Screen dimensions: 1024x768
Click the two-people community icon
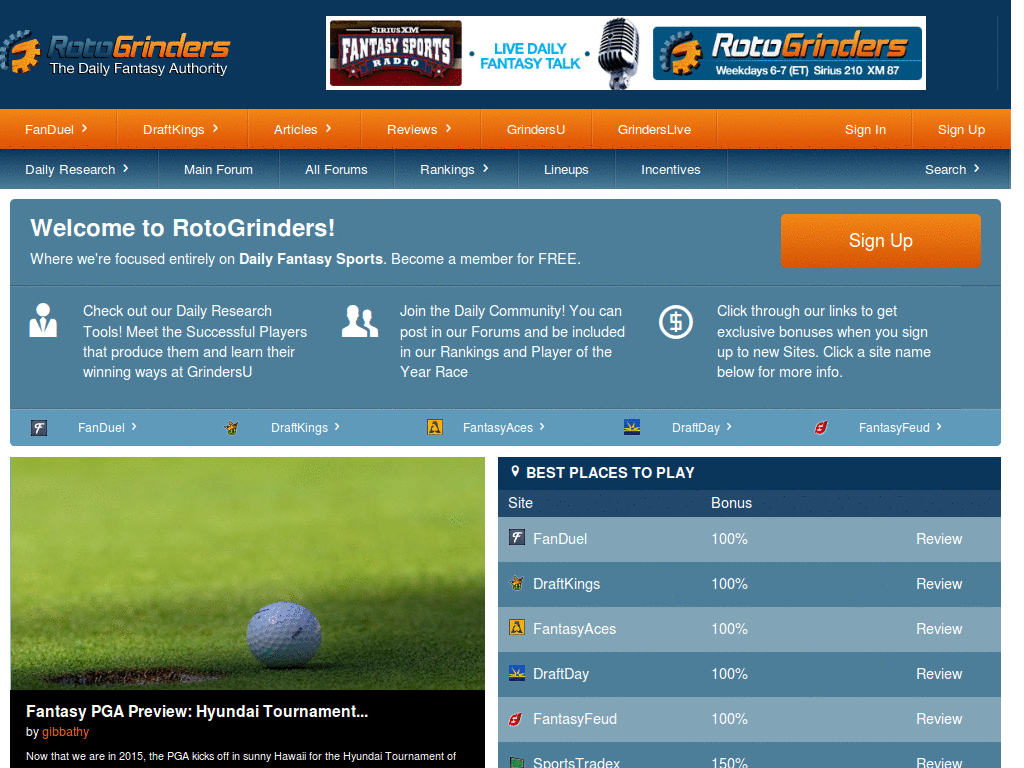coord(360,321)
